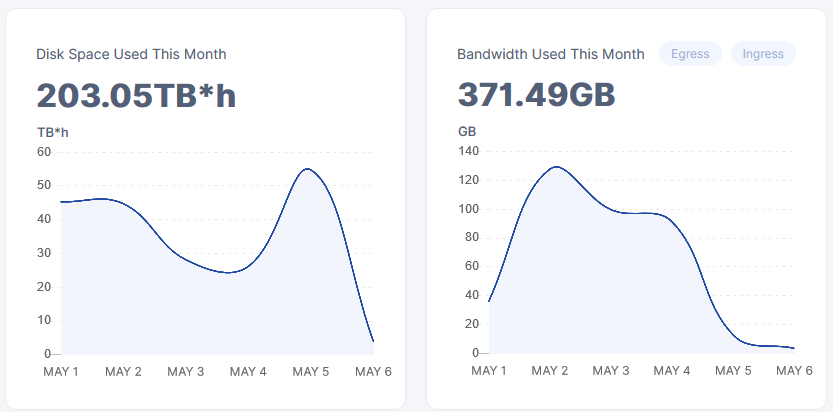
Task: Click MAY 1 on the disk space chart
Action: click(61, 372)
